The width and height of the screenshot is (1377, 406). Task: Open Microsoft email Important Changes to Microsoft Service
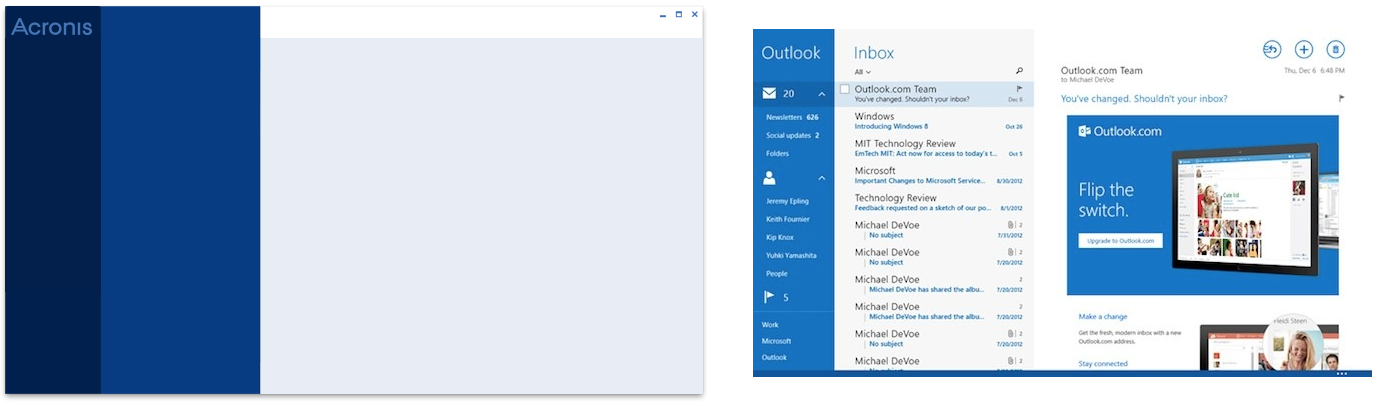tap(938, 175)
